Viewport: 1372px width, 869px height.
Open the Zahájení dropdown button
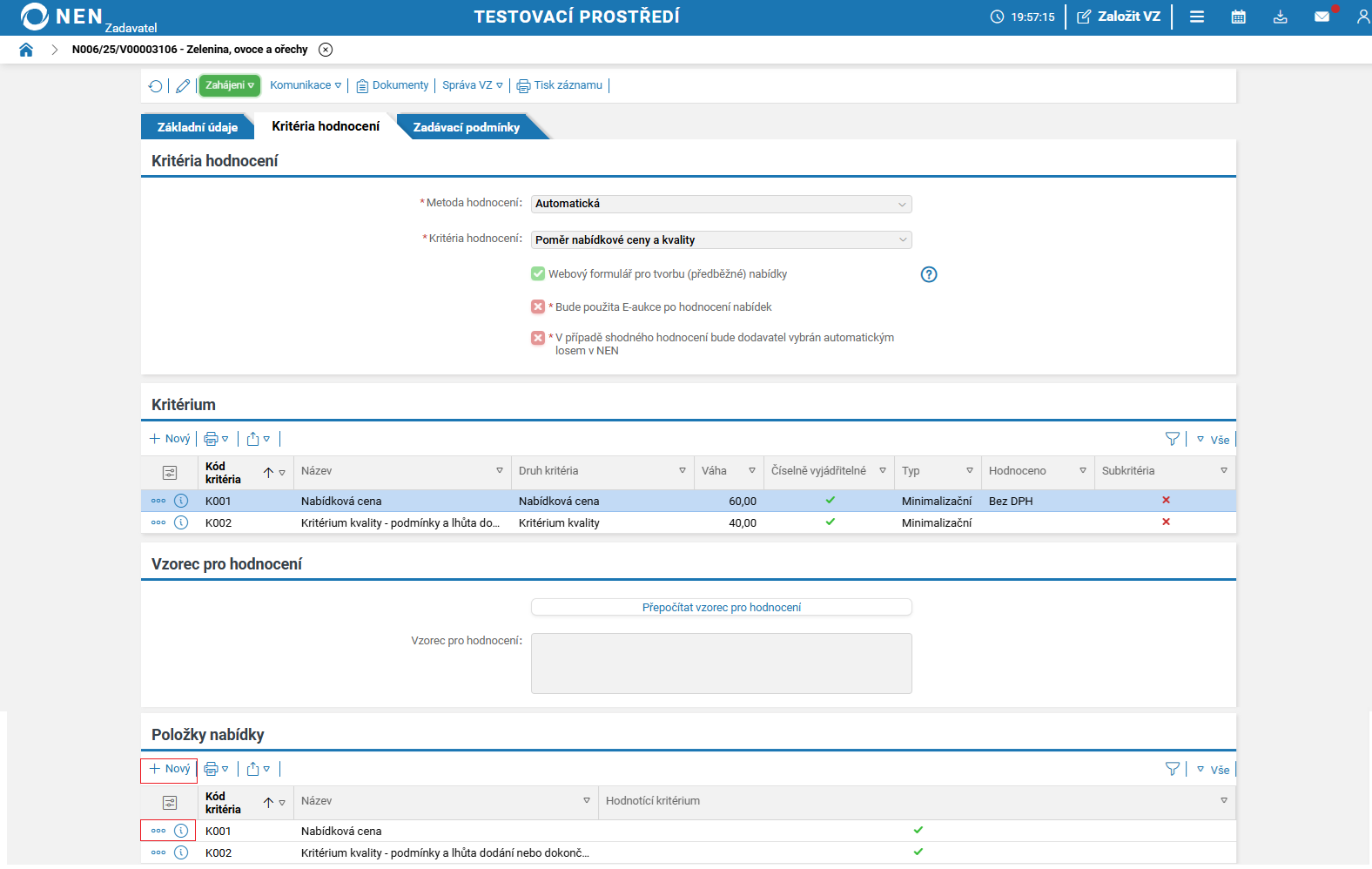click(x=230, y=85)
